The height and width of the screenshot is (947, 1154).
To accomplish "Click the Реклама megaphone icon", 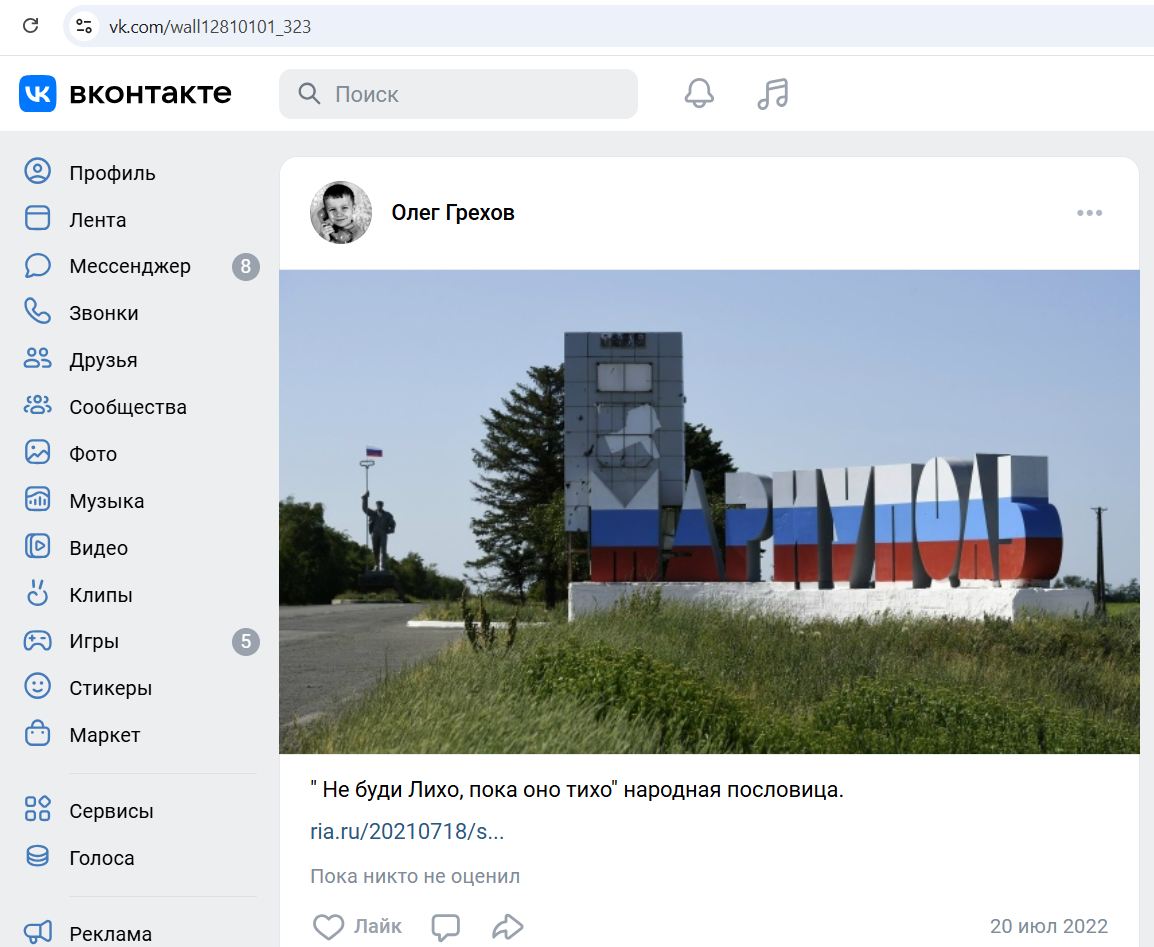I will point(37,933).
